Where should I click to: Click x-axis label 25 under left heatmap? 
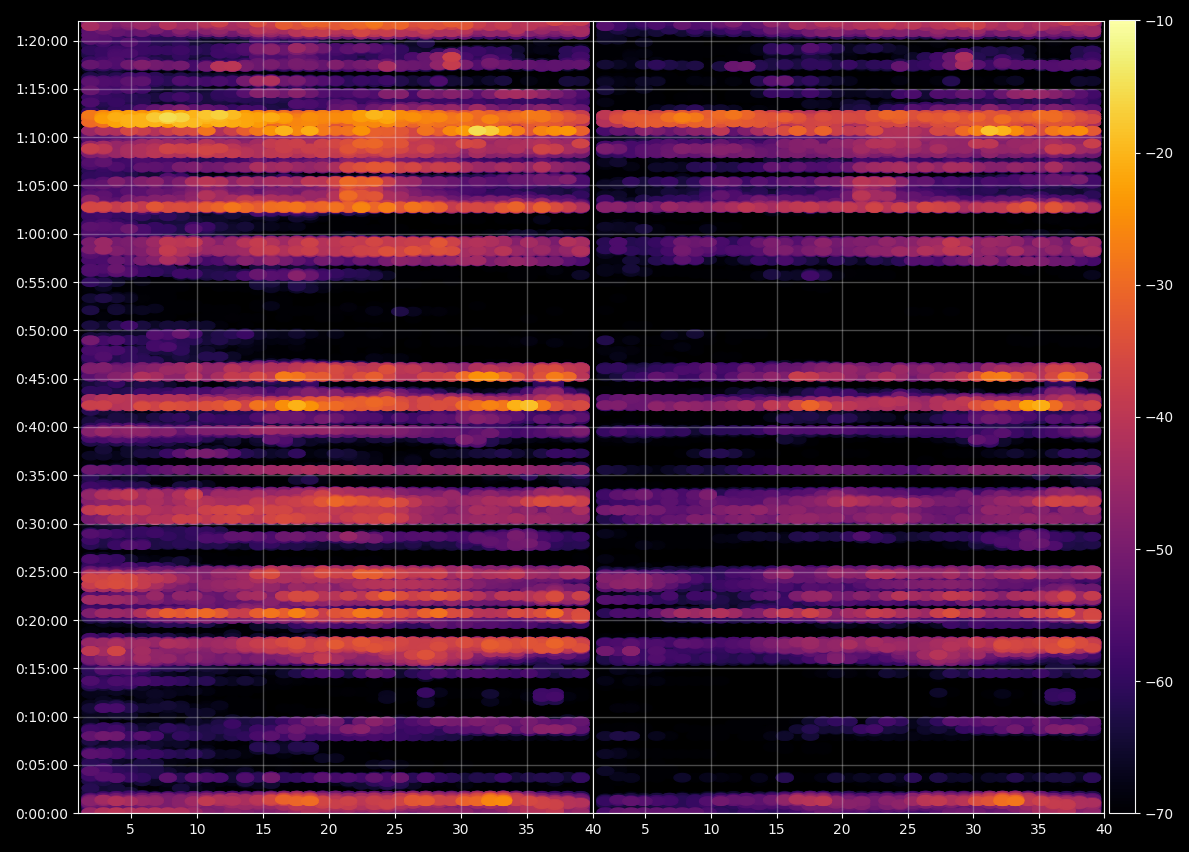coord(394,829)
